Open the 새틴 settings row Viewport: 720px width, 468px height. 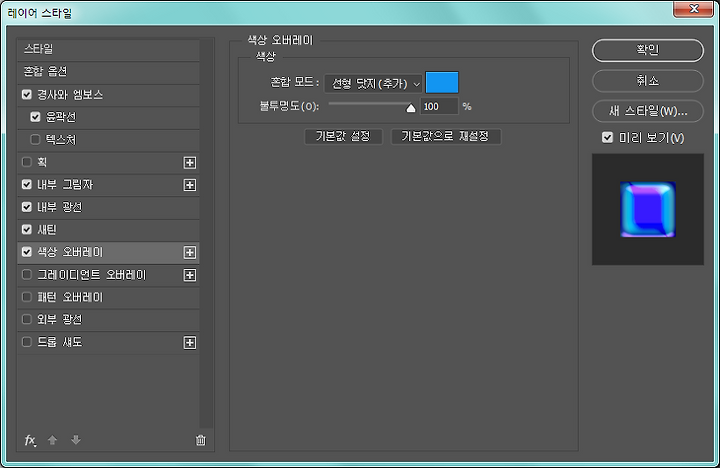(108, 230)
